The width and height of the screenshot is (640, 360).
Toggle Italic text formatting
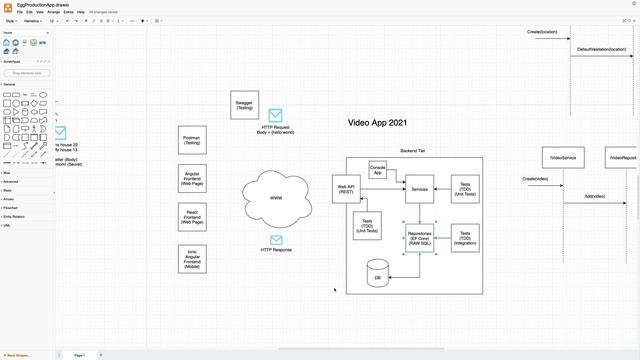(93, 21)
